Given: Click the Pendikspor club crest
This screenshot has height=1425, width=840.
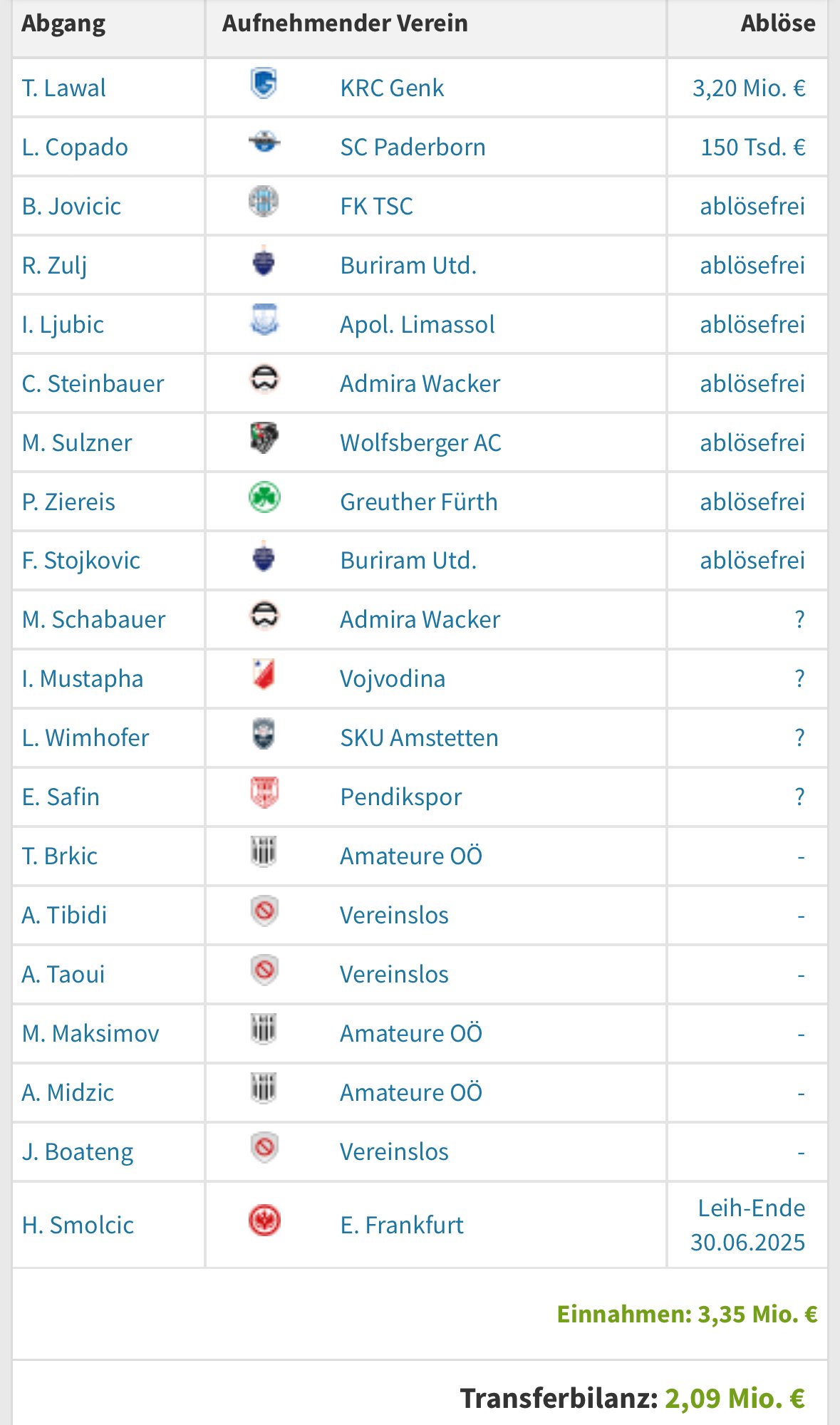Looking at the screenshot, I should 264,792.
